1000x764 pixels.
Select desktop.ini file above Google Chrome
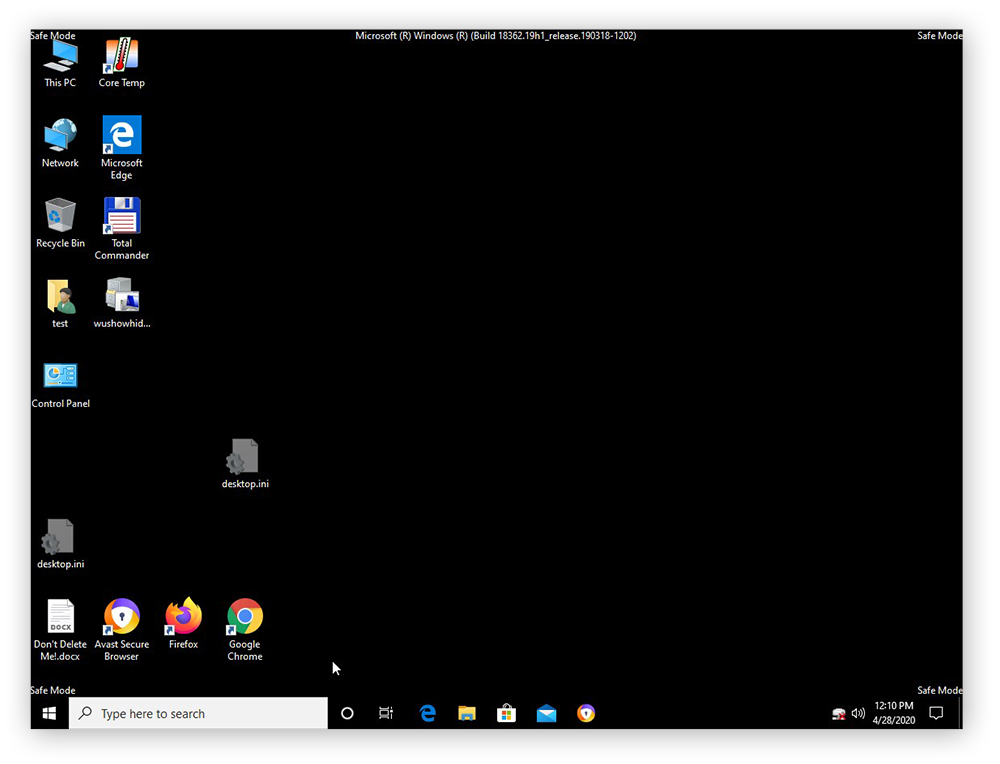point(245,464)
